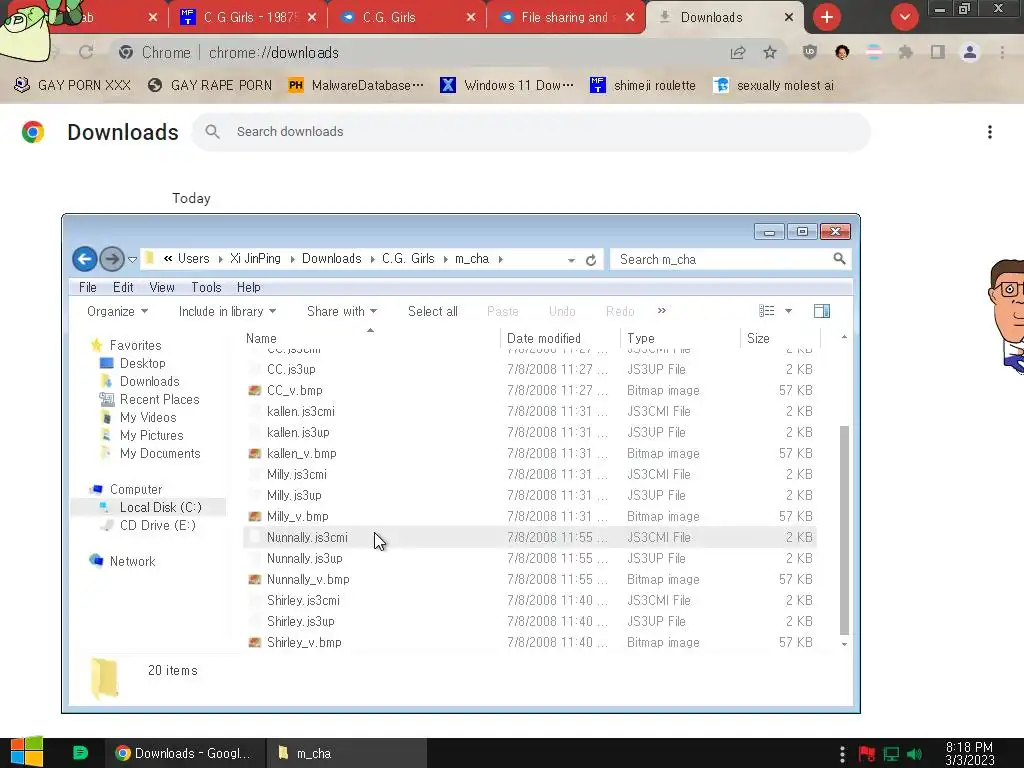Image resolution: width=1024 pixels, height=768 pixels.
Task: Open the recent locations dropdown arrow
Action: pyautogui.click(x=133, y=260)
